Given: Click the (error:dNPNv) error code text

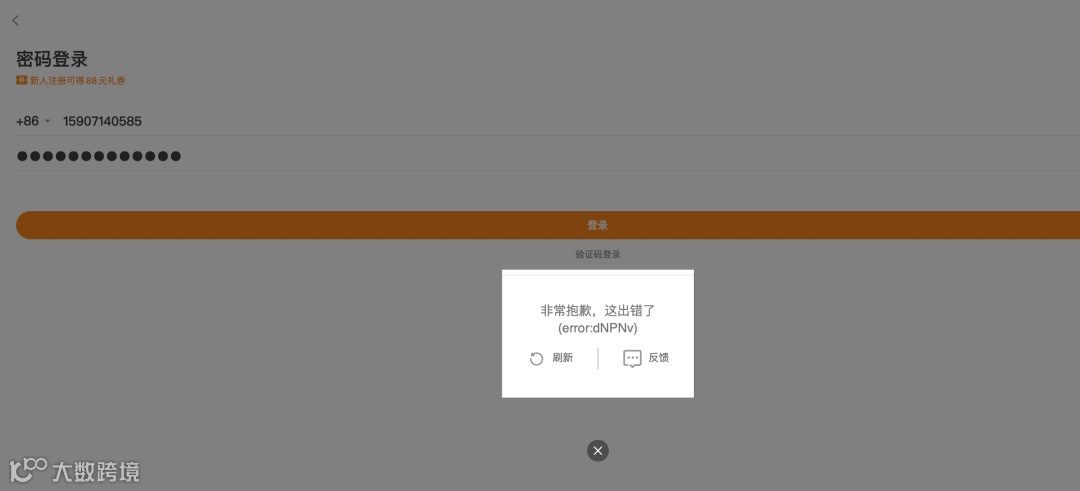Looking at the screenshot, I should [598, 328].
